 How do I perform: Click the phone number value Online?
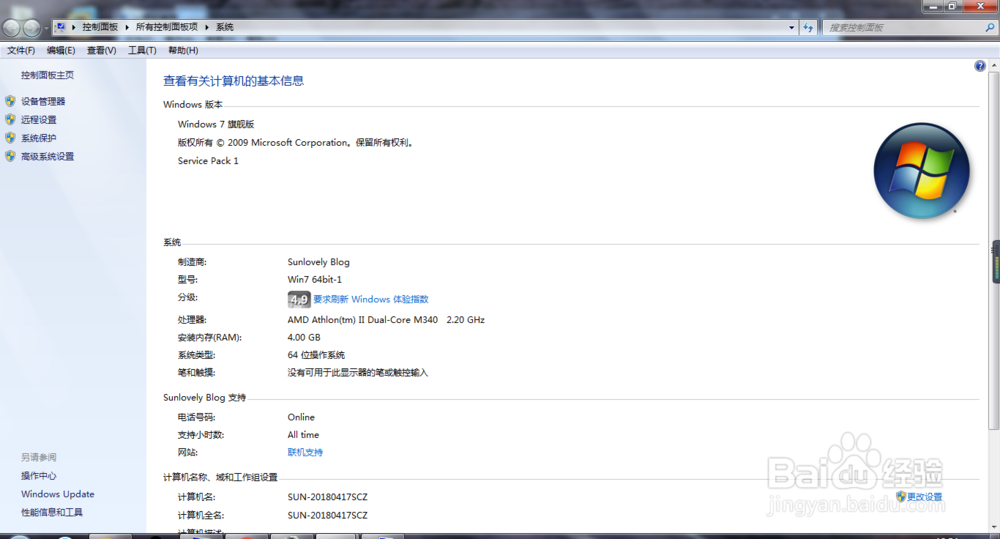(x=301, y=417)
